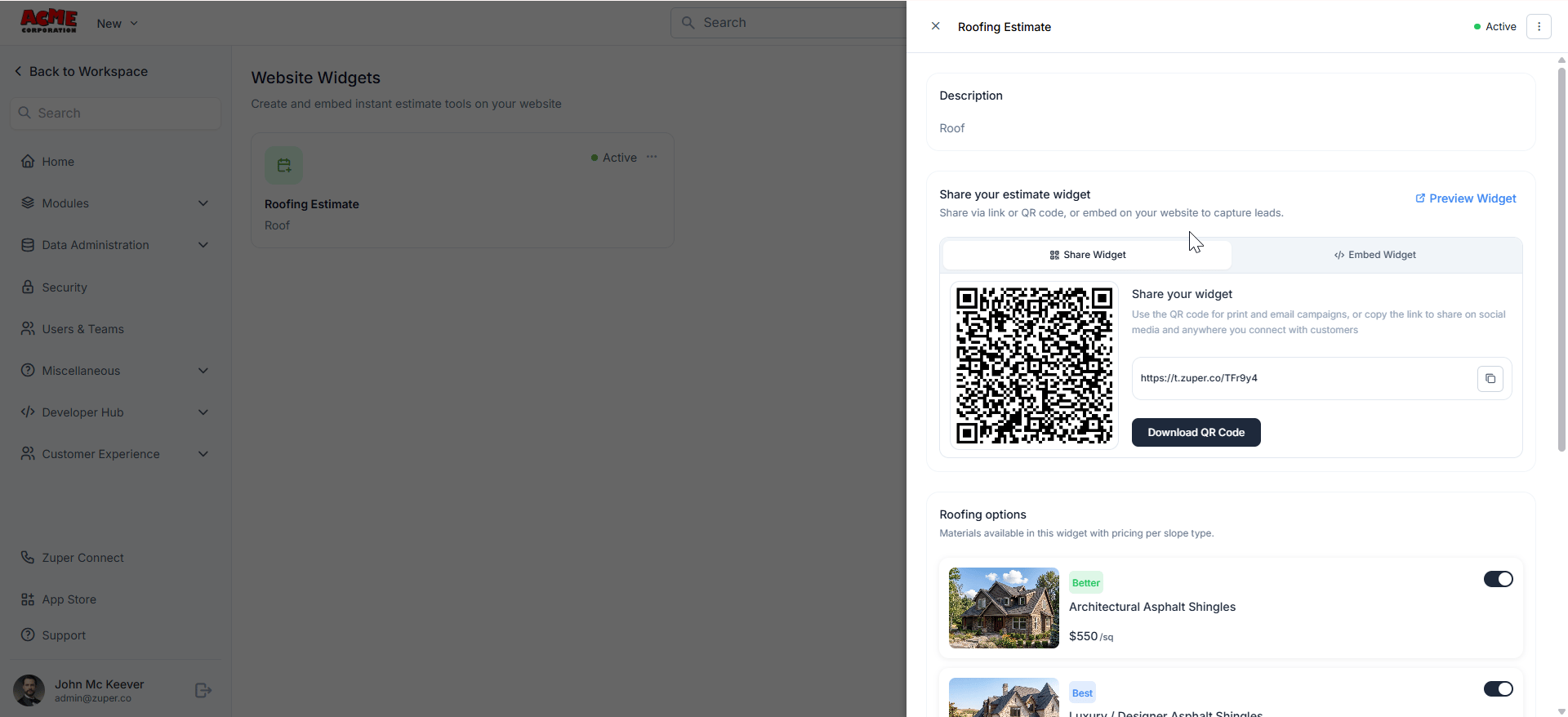Click the logout icon beside John Mc Keever
1568x717 pixels.
(x=203, y=691)
